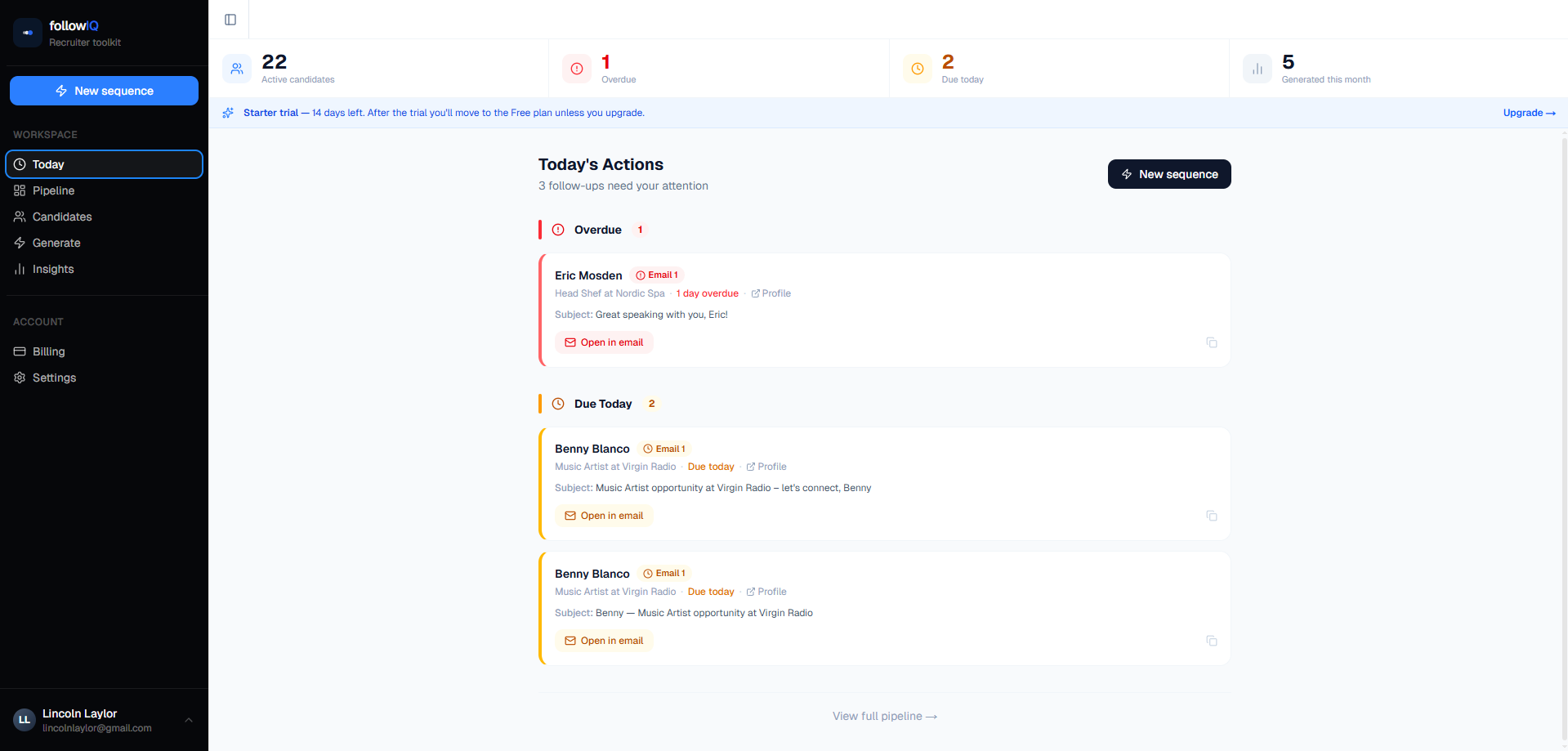Click View full pipeline link
This screenshot has height=751, width=1568.
(885, 716)
